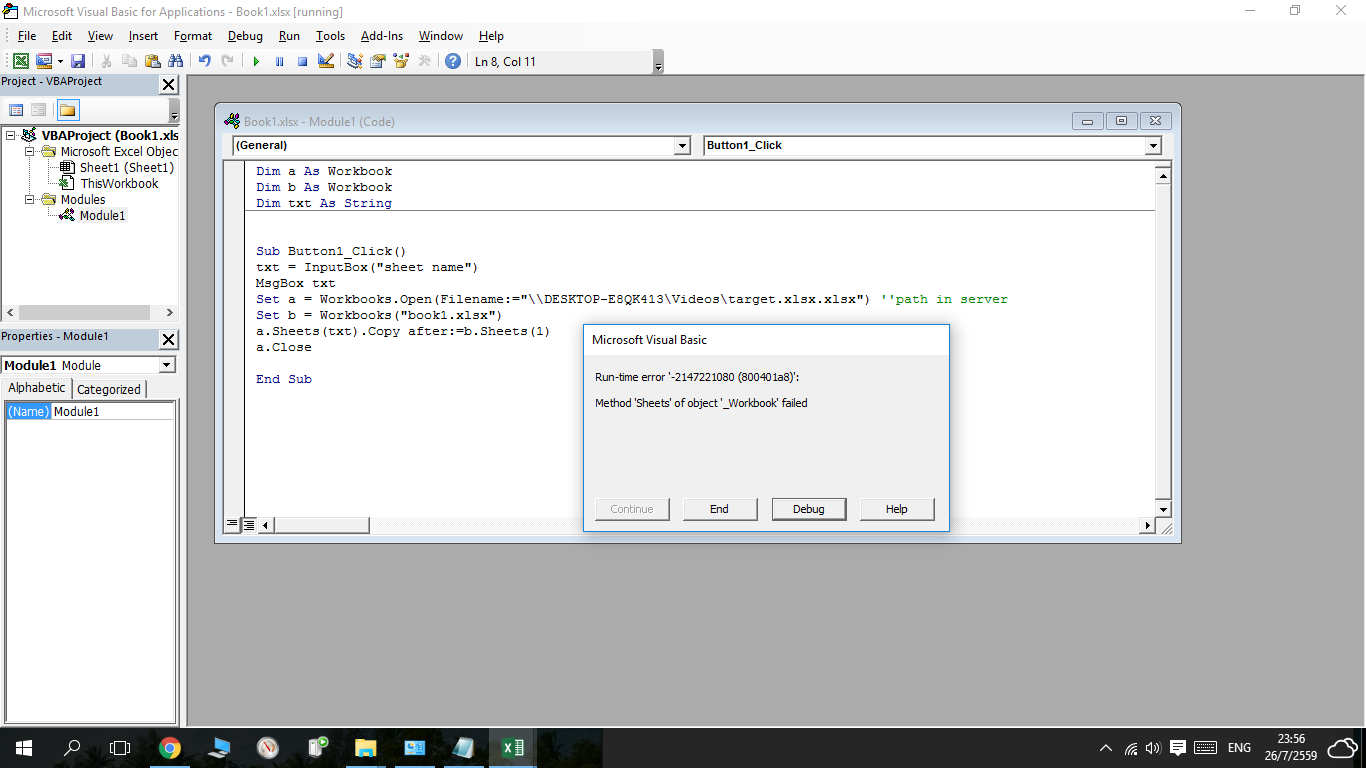Image resolution: width=1366 pixels, height=768 pixels.
Task: Switch to the Categorized properties tab
Action: [109, 390]
